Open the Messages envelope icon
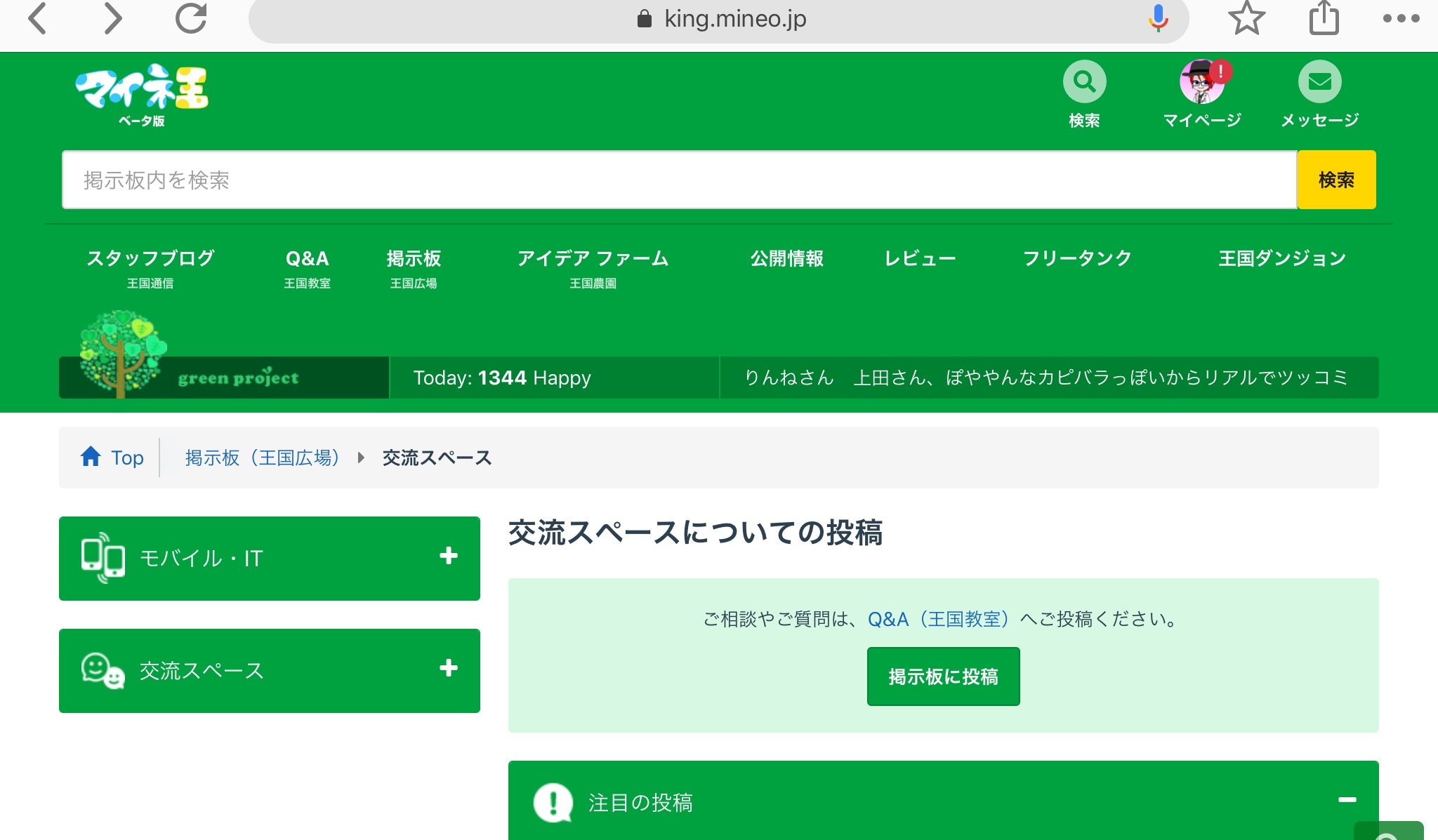 coord(1319,82)
